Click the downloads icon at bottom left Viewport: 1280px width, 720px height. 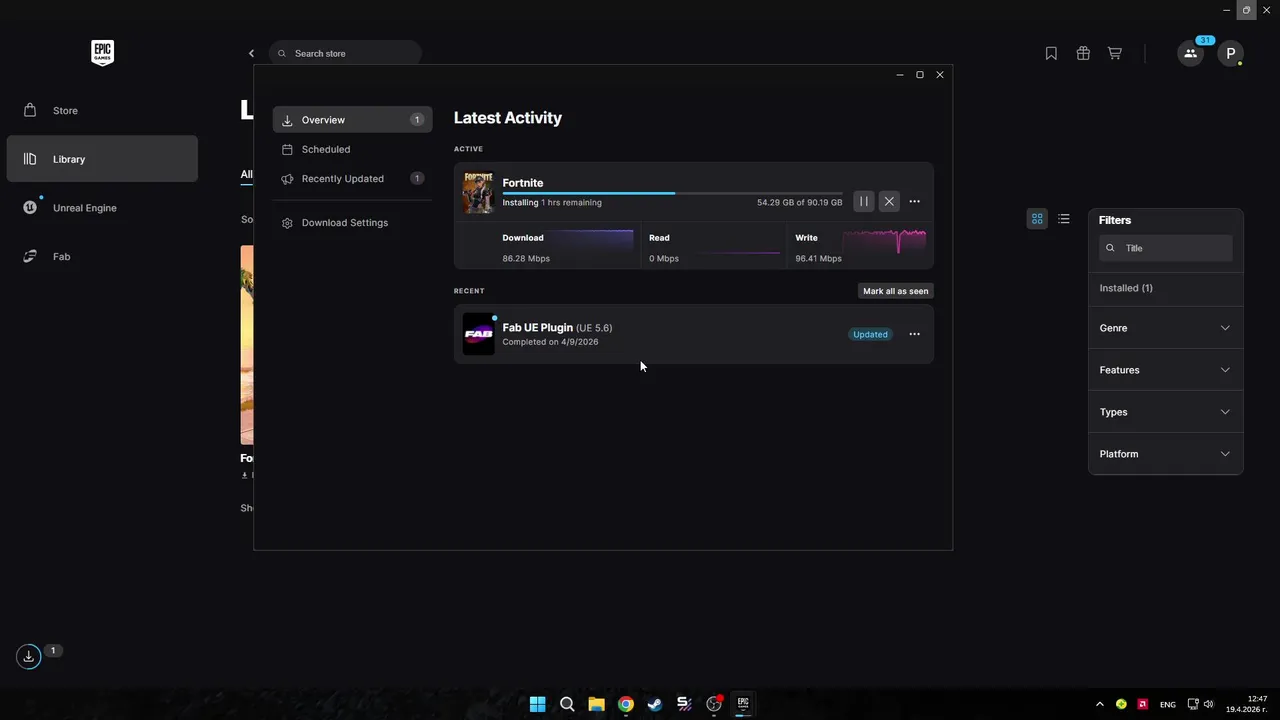pyautogui.click(x=29, y=657)
